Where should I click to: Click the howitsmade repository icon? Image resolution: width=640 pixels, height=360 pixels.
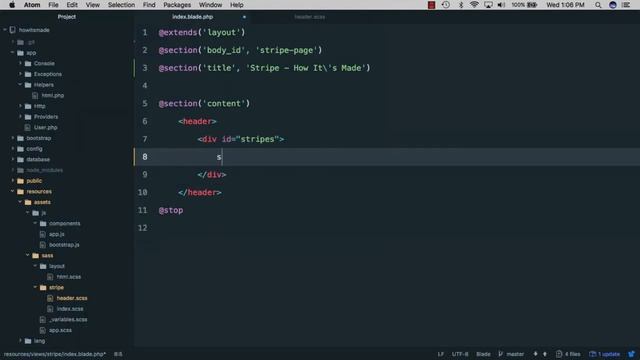coord(13,30)
